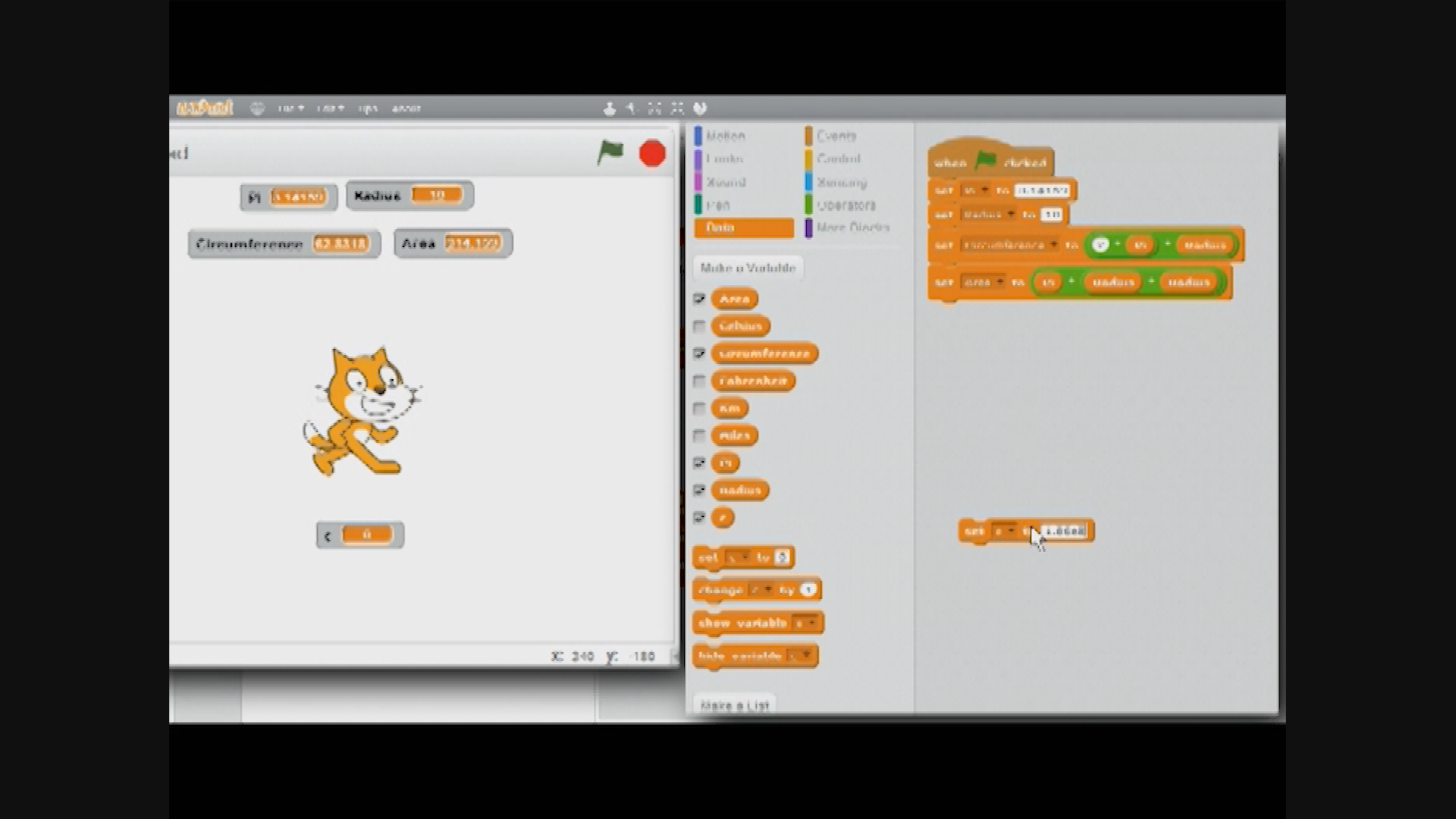
Task: Click the Pi monitor on stage
Action: point(288,196)
